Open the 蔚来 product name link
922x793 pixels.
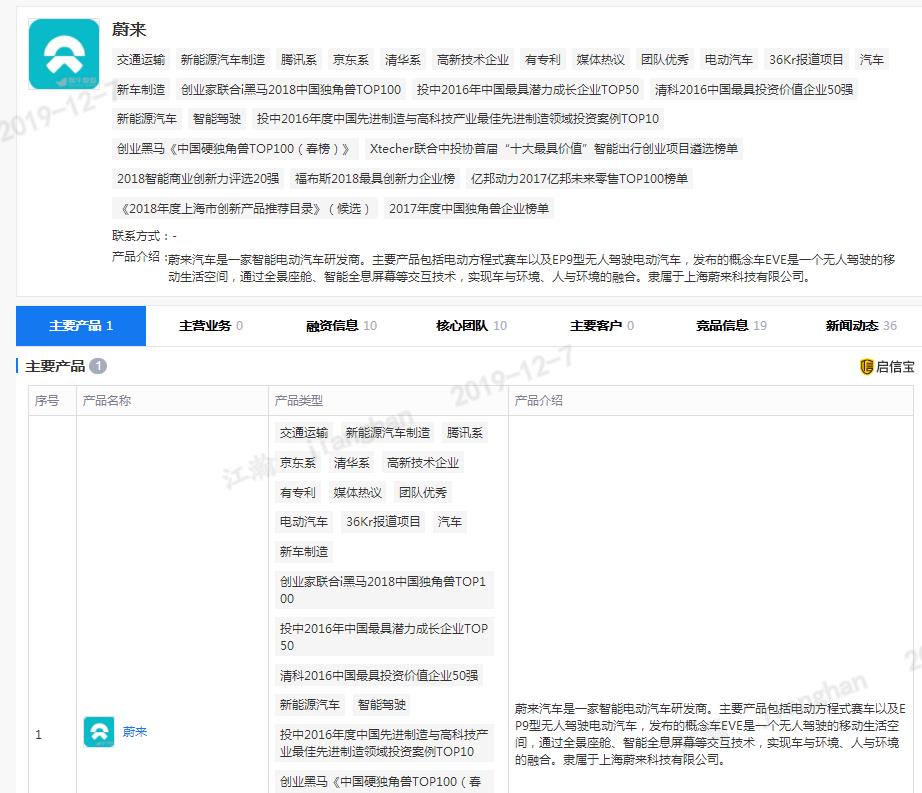tap(135, 732)
